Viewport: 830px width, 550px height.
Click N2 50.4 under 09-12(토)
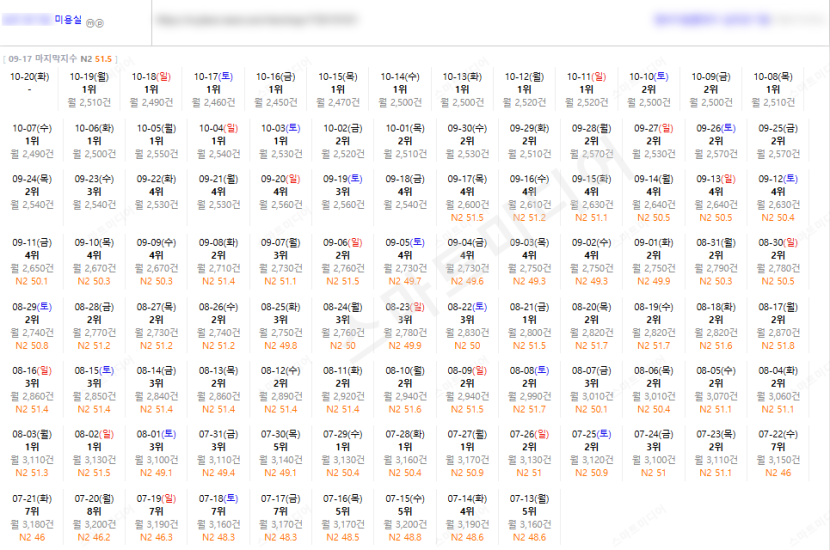(778, 218)
